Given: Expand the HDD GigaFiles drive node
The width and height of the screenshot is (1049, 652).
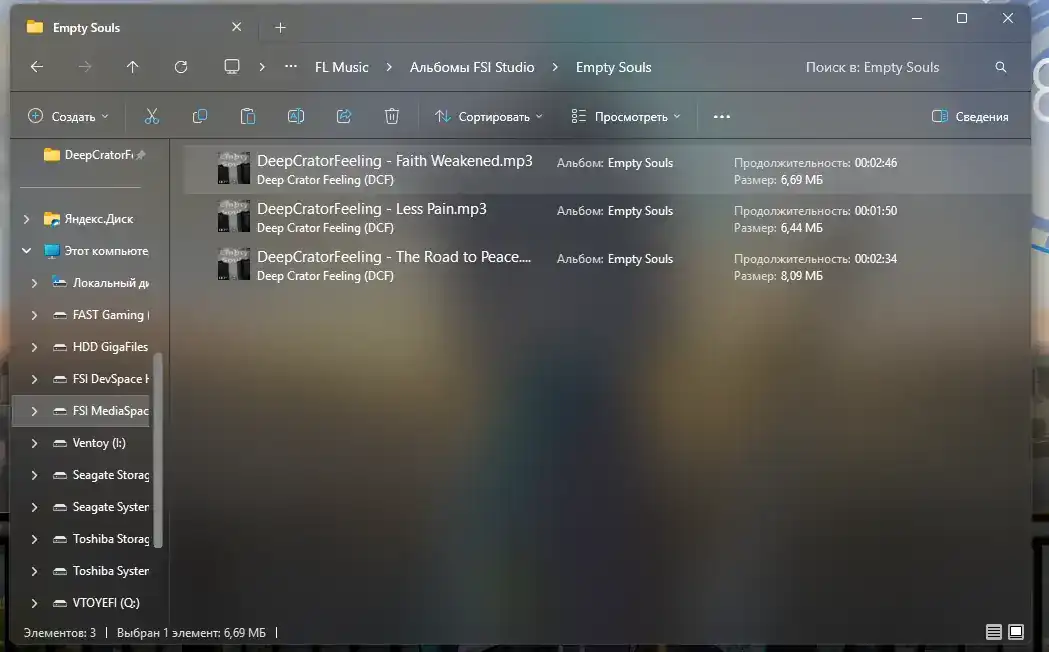Looking at the screenshot, I should pyautogui.click(x=34, y=347).
